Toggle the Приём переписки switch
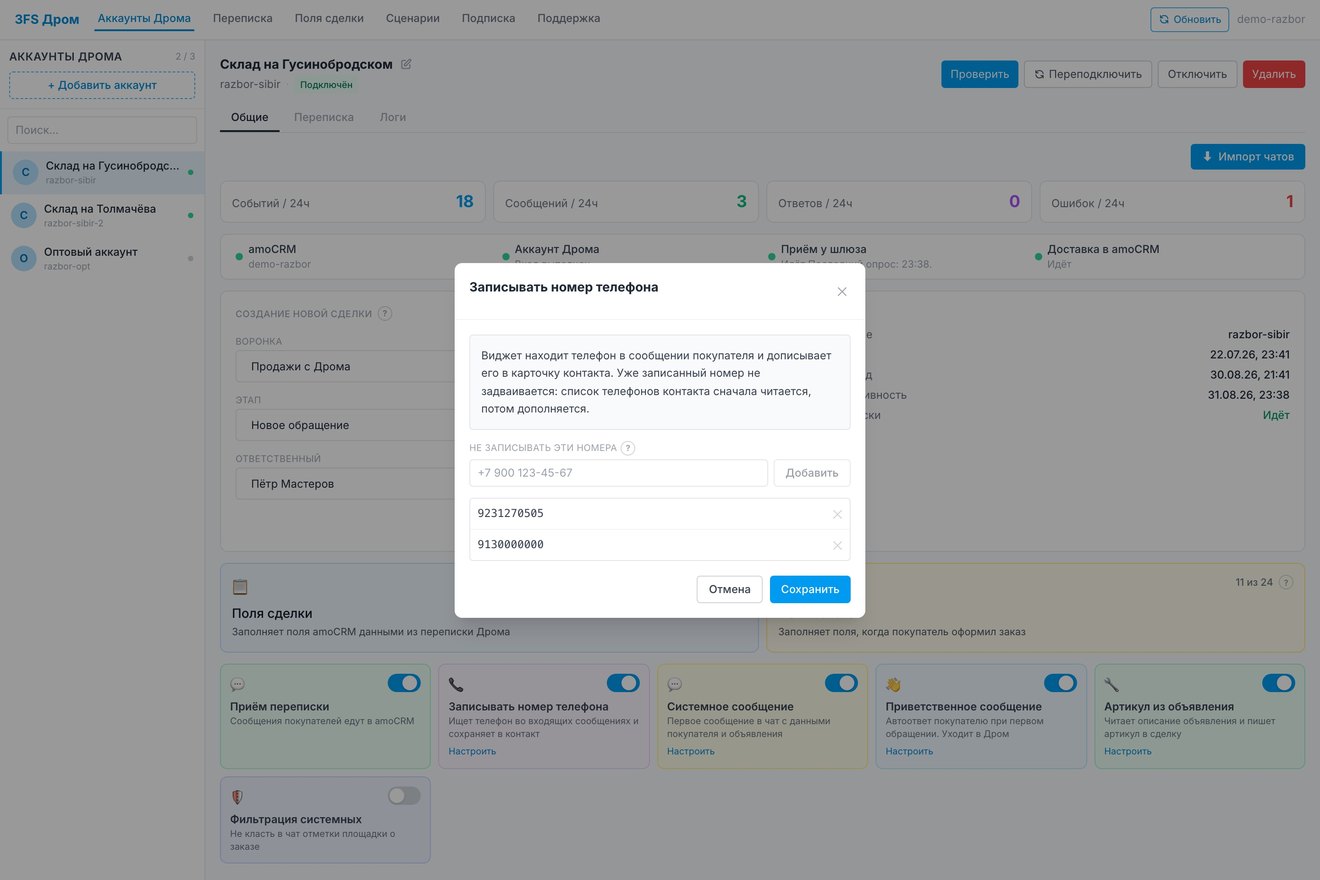Viewport: 1320px width, 880px height. pos(404,683)
